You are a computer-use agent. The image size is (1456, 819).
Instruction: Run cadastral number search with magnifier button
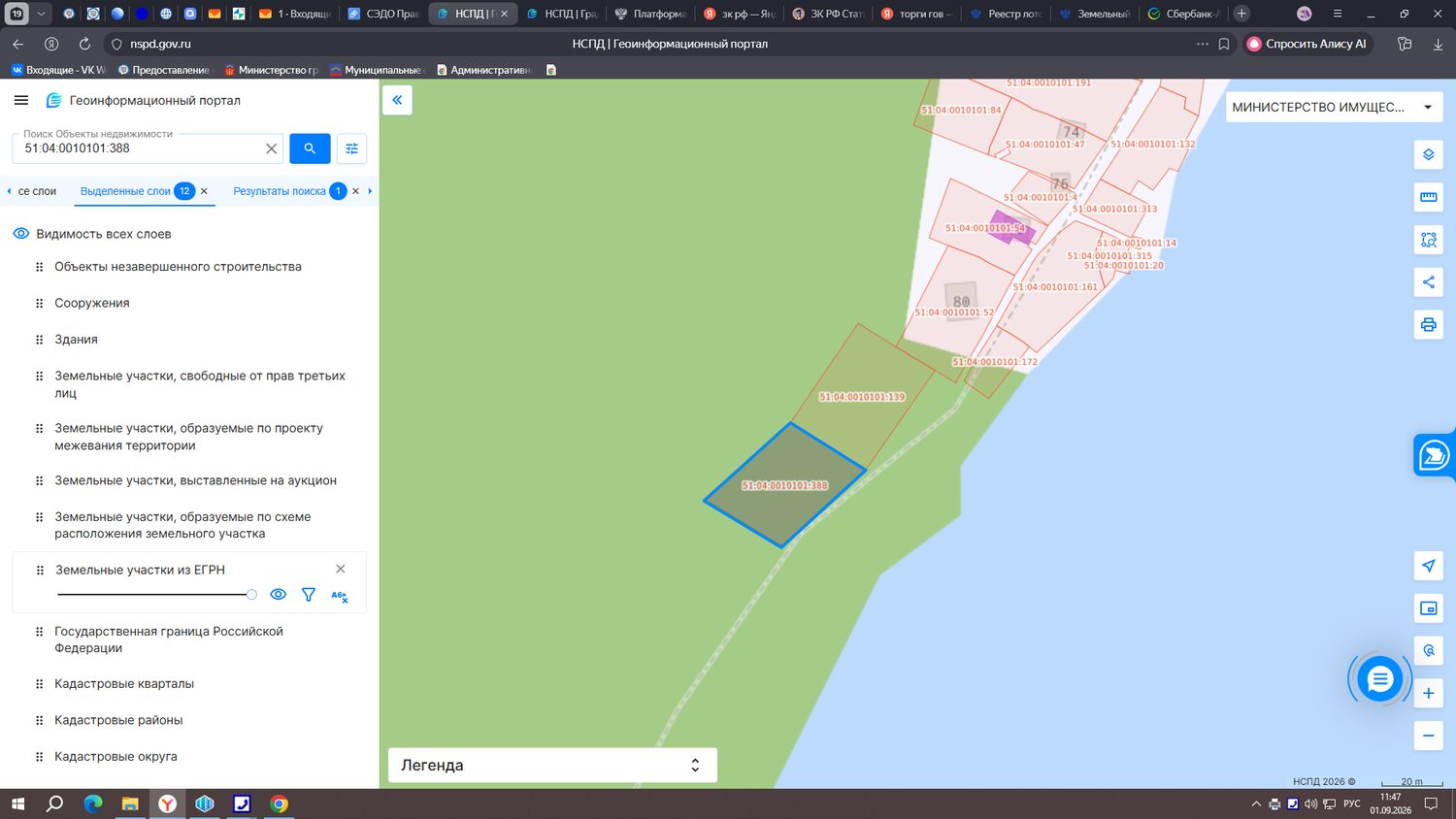point(310,148)
